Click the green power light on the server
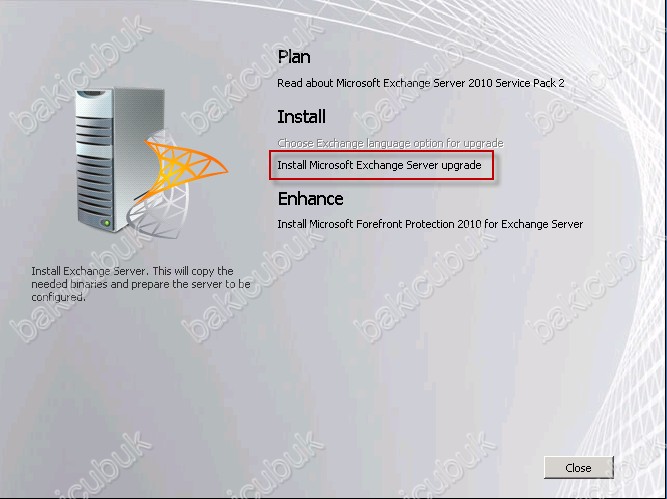Viewport: 667px width, 499px height. 107,223
